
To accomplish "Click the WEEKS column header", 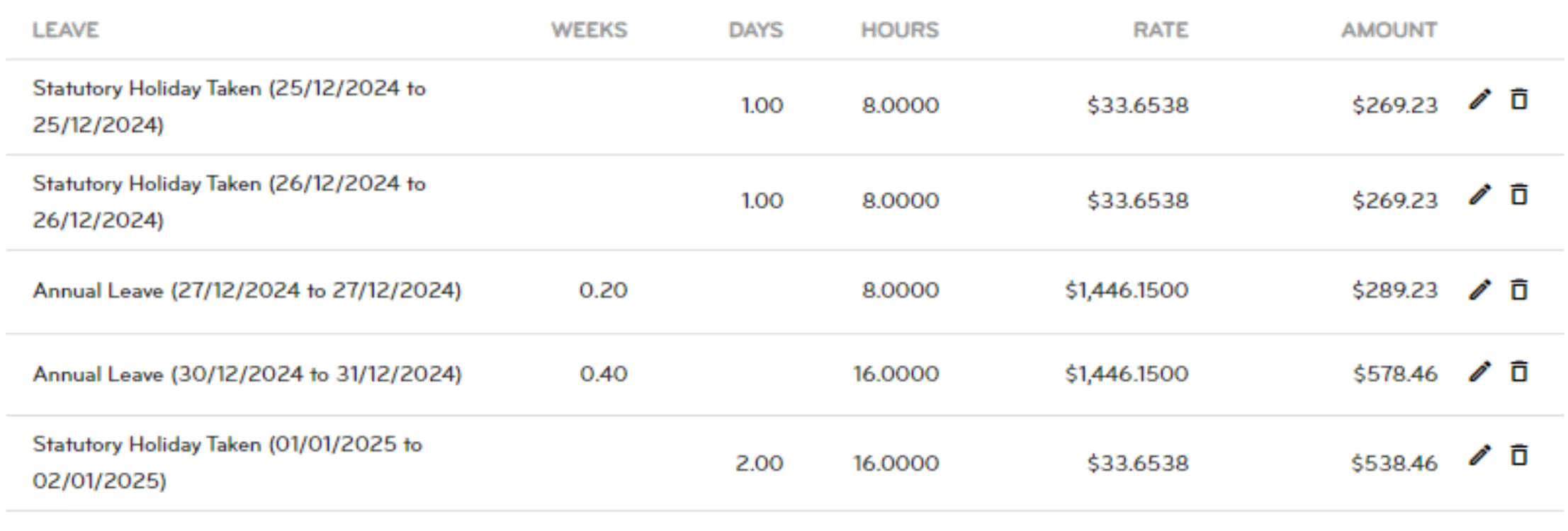I will coord(590,30).
